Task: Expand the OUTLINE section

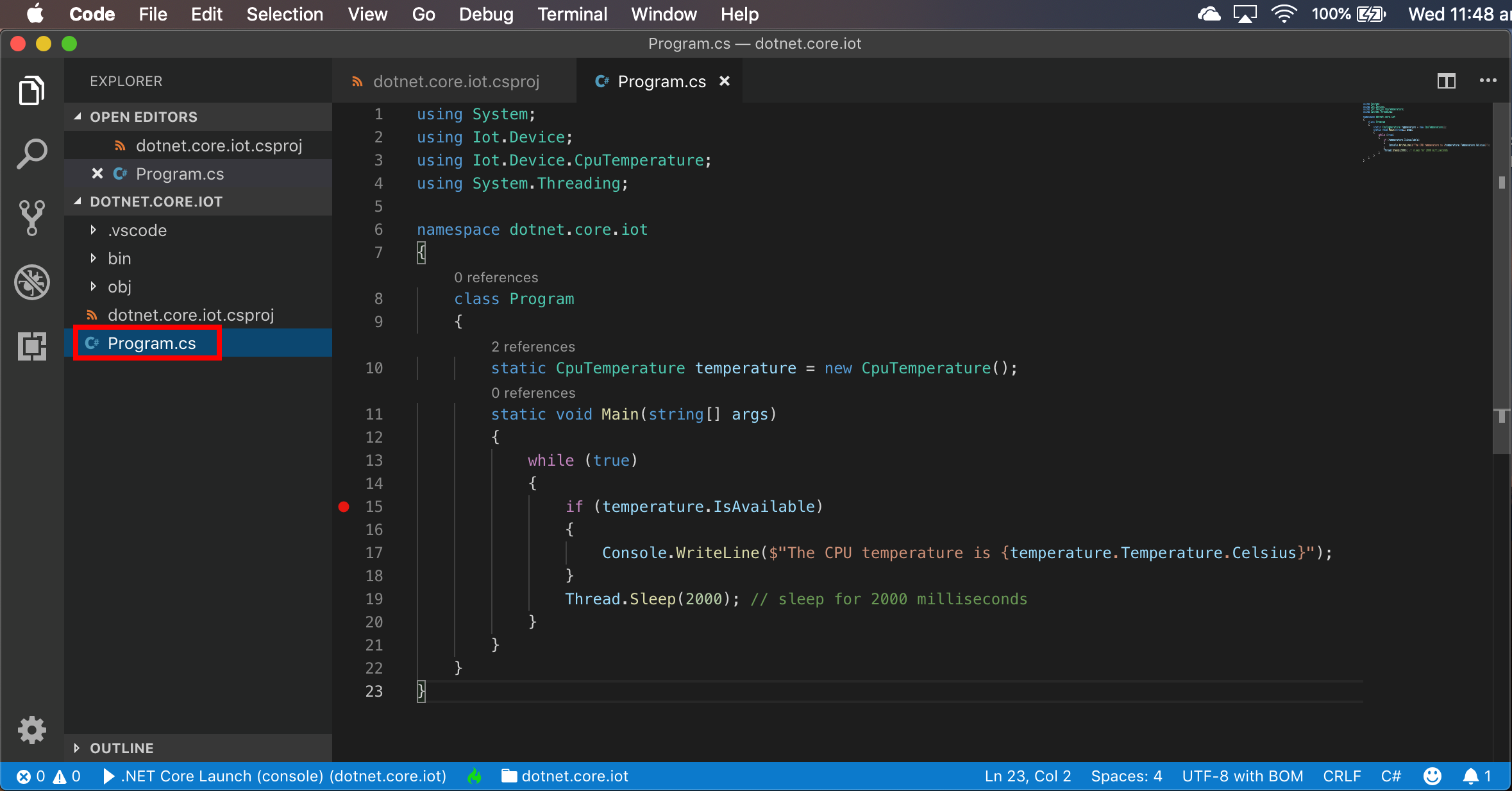Action: pos(121,748)
